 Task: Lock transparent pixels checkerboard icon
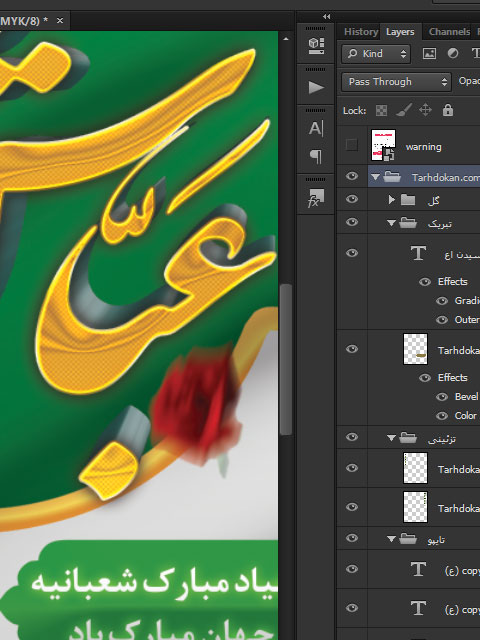click(381, 111)
